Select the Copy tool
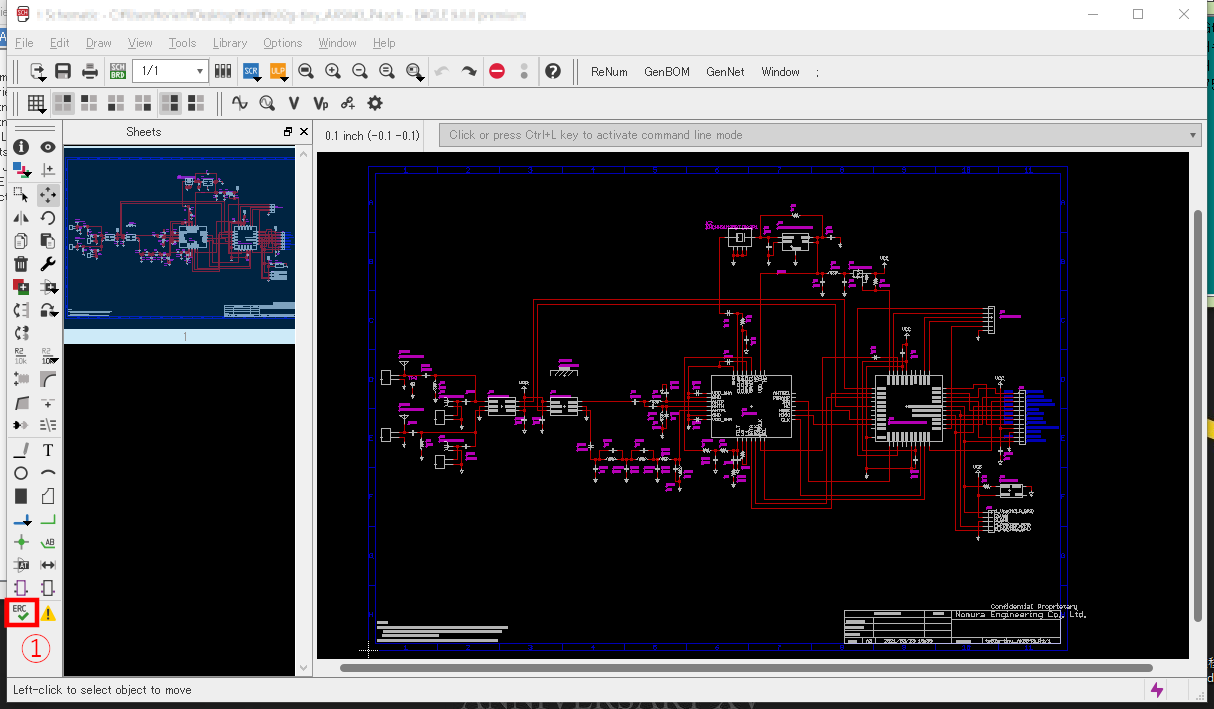Viewport: 1214px width, 709px height. pyautogui.click(x=21, y=241)
